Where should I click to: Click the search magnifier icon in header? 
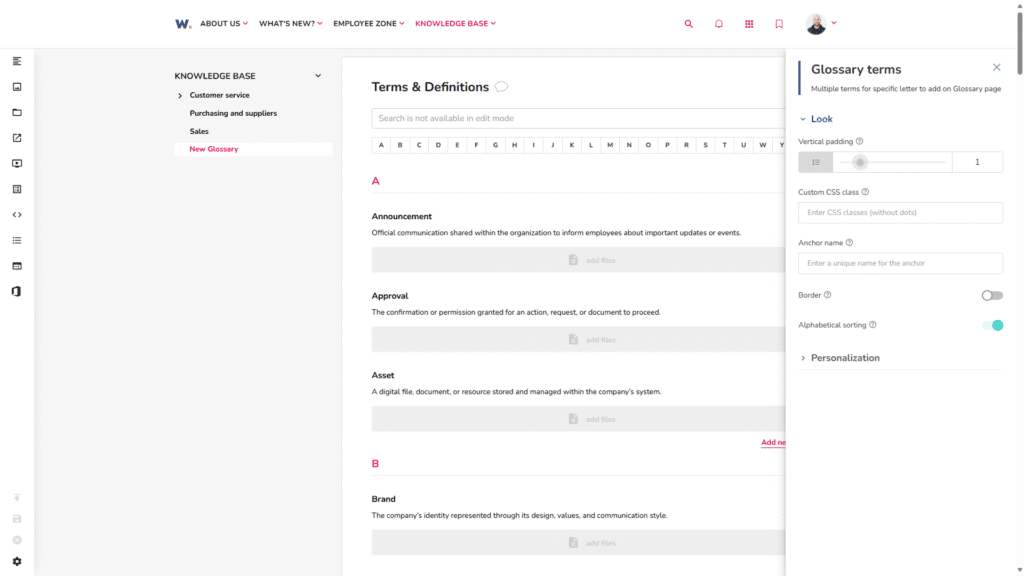click(x=688, y=24)
